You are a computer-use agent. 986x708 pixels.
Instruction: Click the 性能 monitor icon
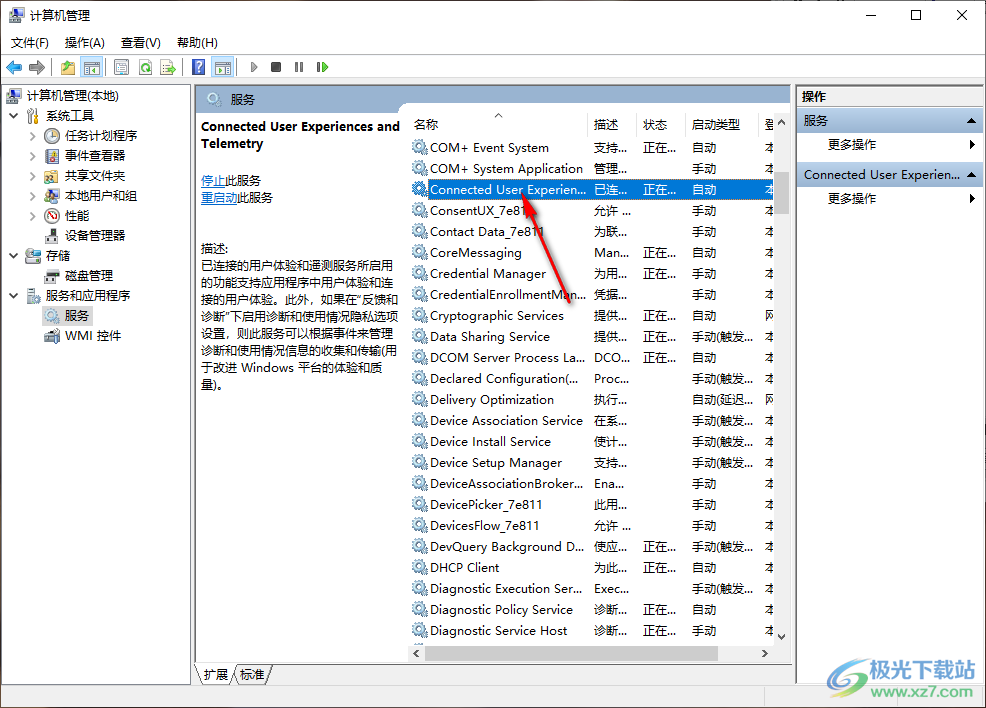click(52, 216)
